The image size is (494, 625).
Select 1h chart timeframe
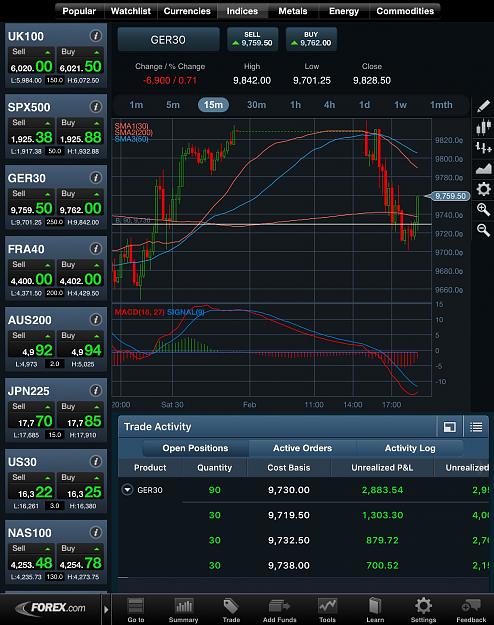point(295,105)
